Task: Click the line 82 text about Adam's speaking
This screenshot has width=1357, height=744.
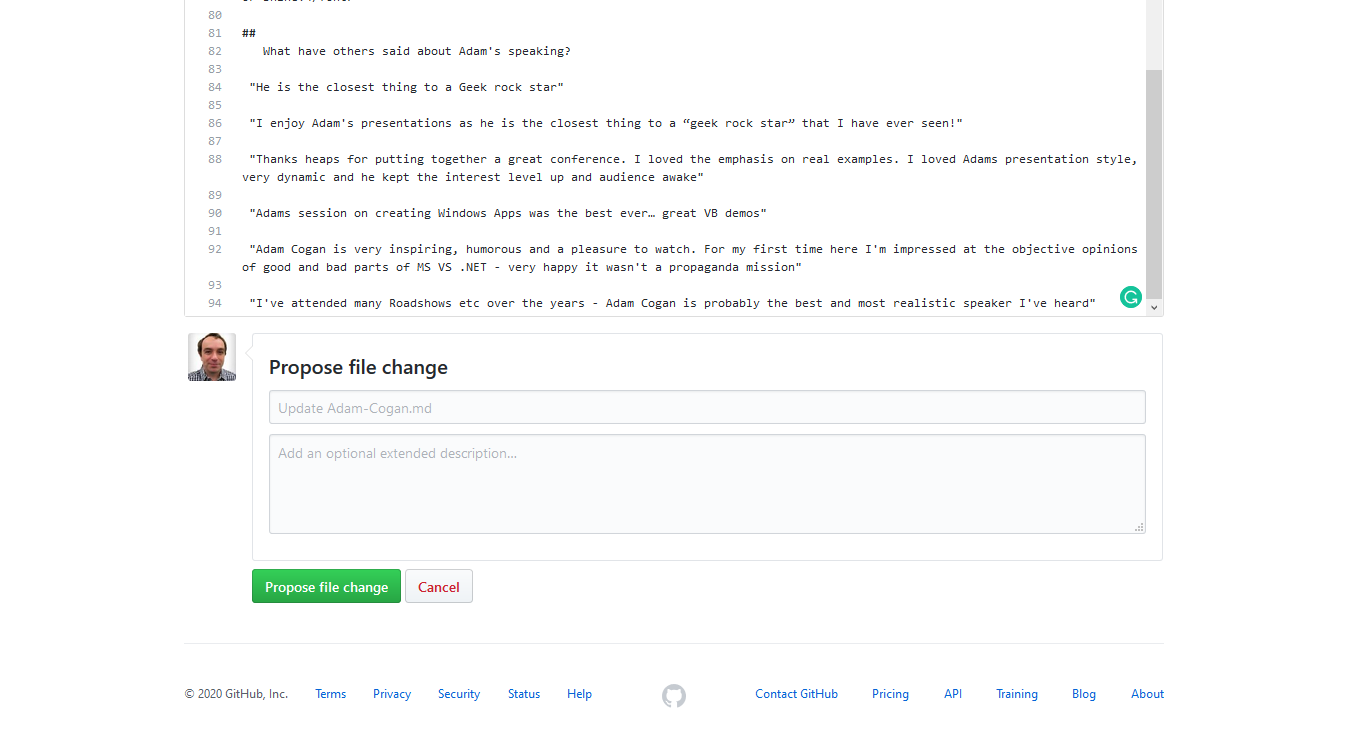Action: point(416,51)
